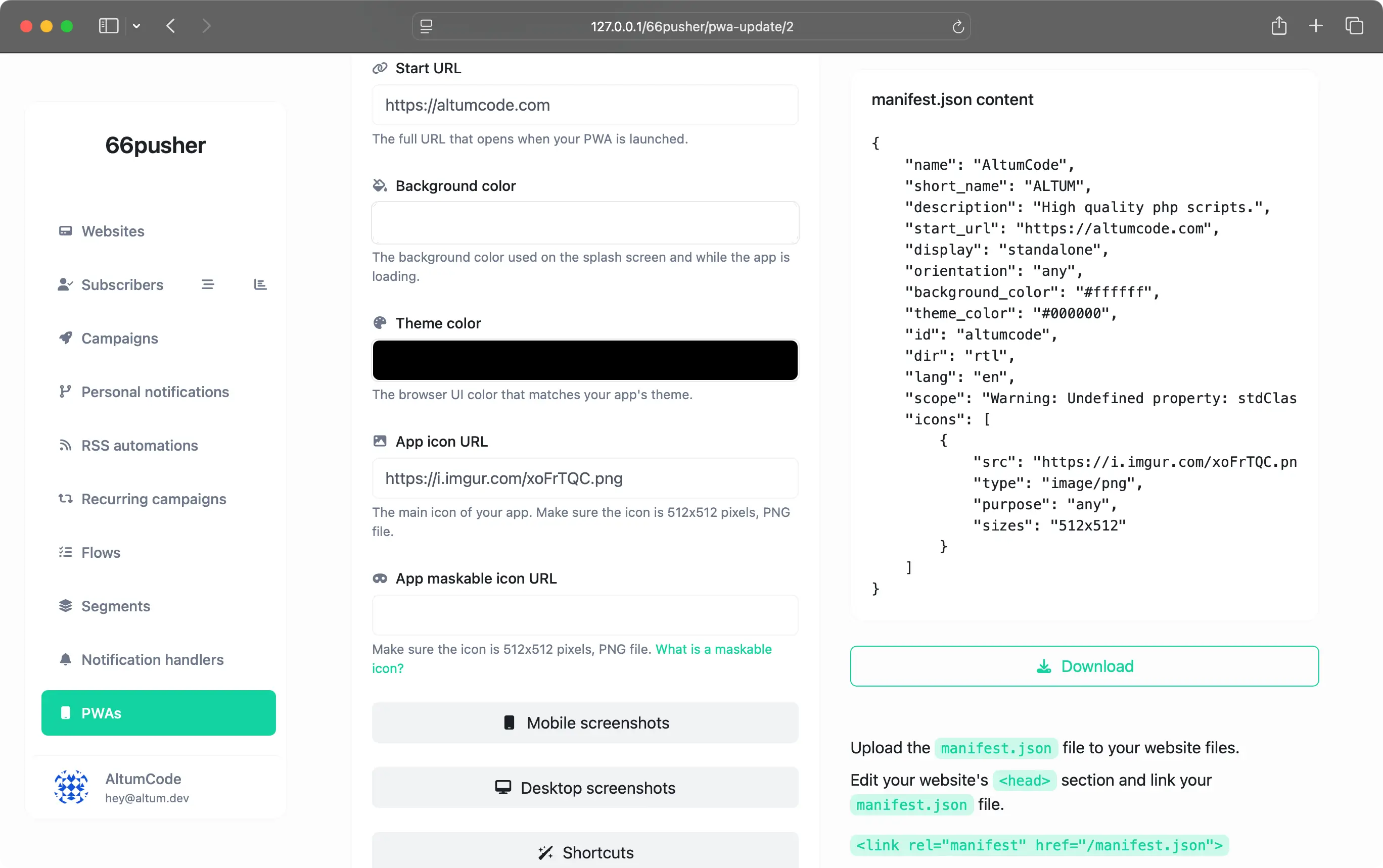Focus the App icon URL field
Image resolution: width=1383 pixels, height=868 pixels.
(x=585, y=478)
